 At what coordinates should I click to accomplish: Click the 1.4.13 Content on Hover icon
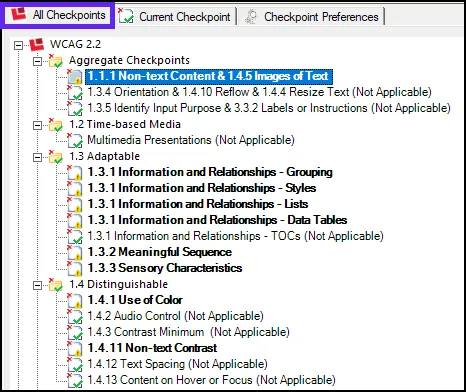(x=75, y=380)
